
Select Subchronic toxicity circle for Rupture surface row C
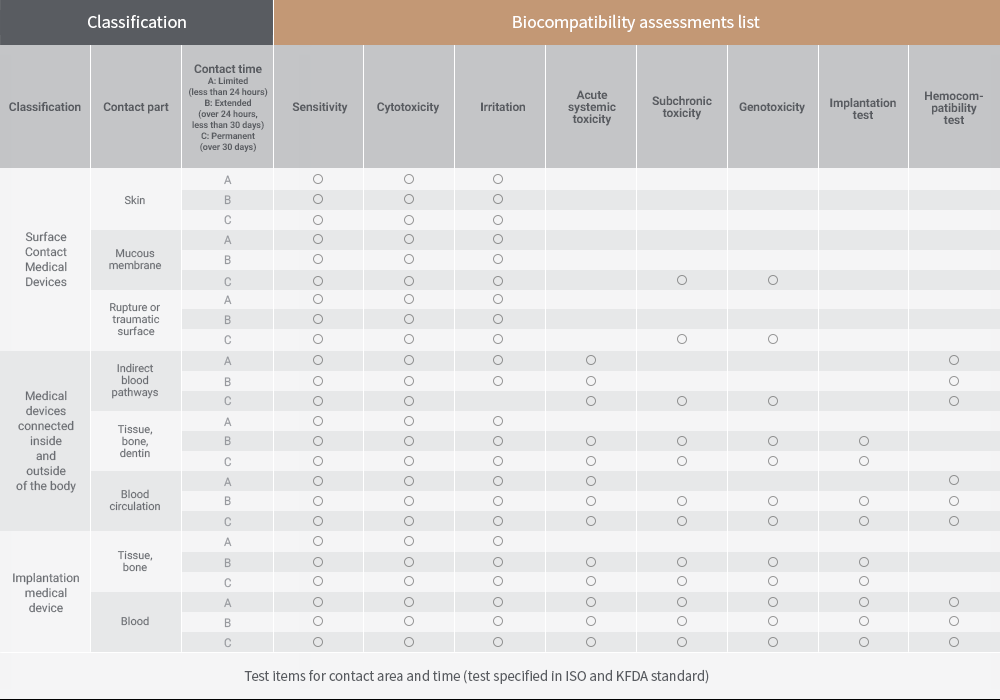(682, 339)
